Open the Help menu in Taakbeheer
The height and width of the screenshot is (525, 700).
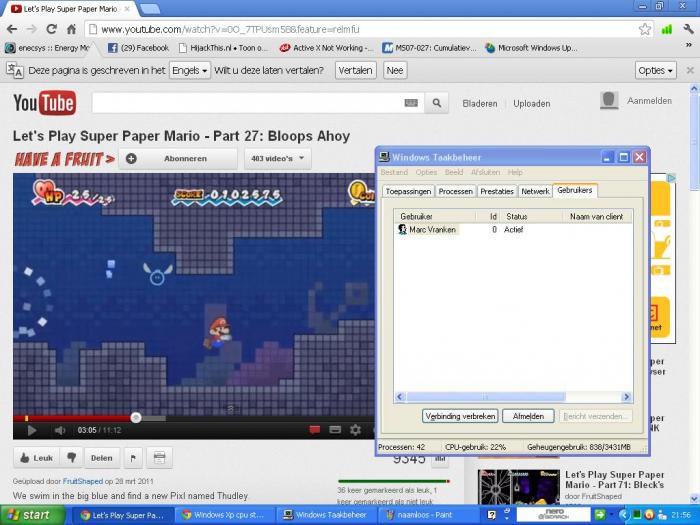point(515,172)
